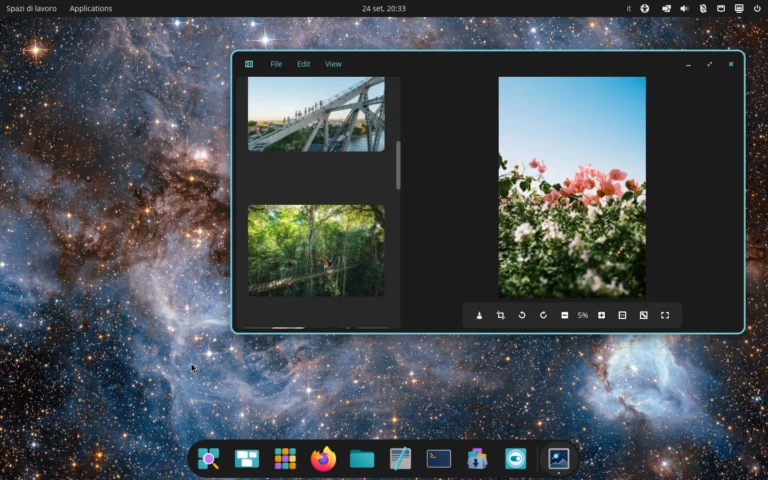768x480 pixels.
Task: Fit the image to window
Action: pyautogui.click(x=644, y=315)
